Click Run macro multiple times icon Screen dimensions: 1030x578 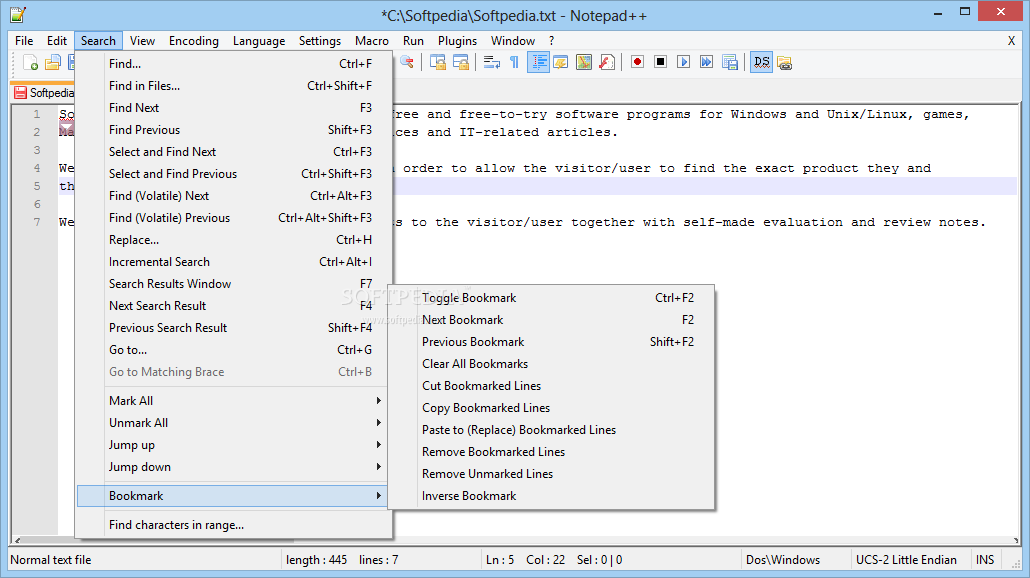click(x=706, y=62)
